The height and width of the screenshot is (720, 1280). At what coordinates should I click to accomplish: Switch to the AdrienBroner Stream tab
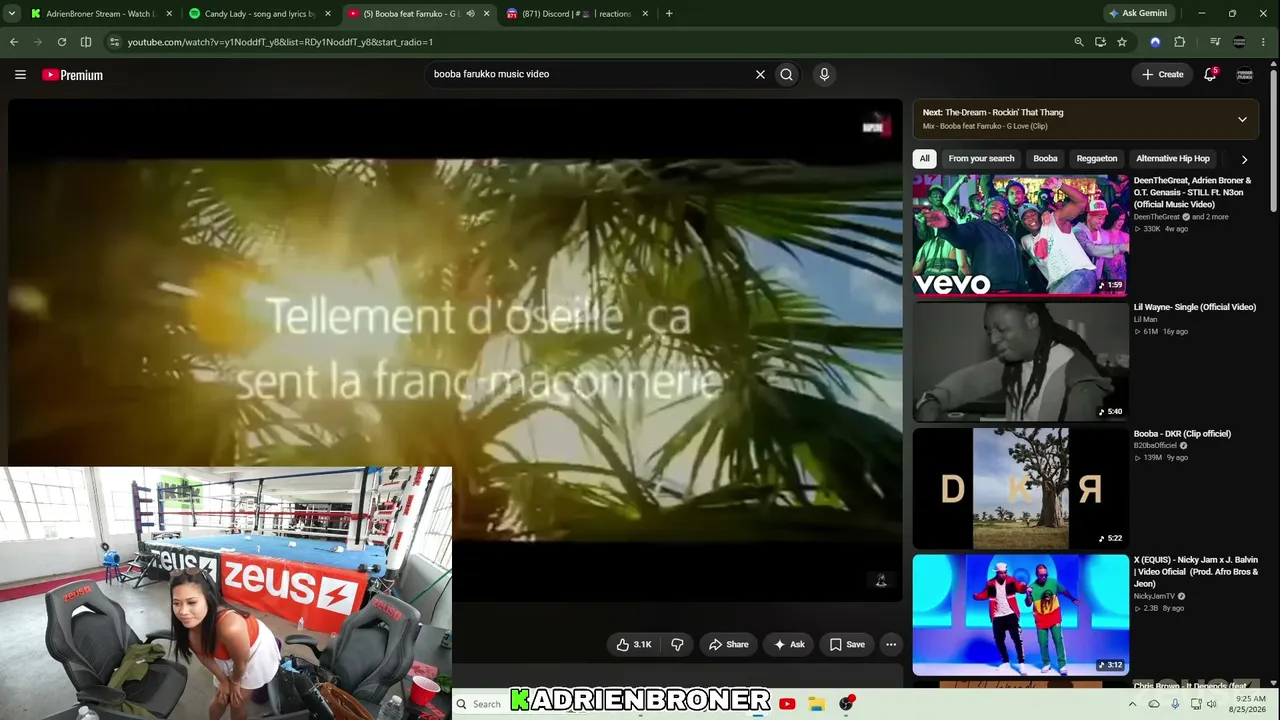100,14
